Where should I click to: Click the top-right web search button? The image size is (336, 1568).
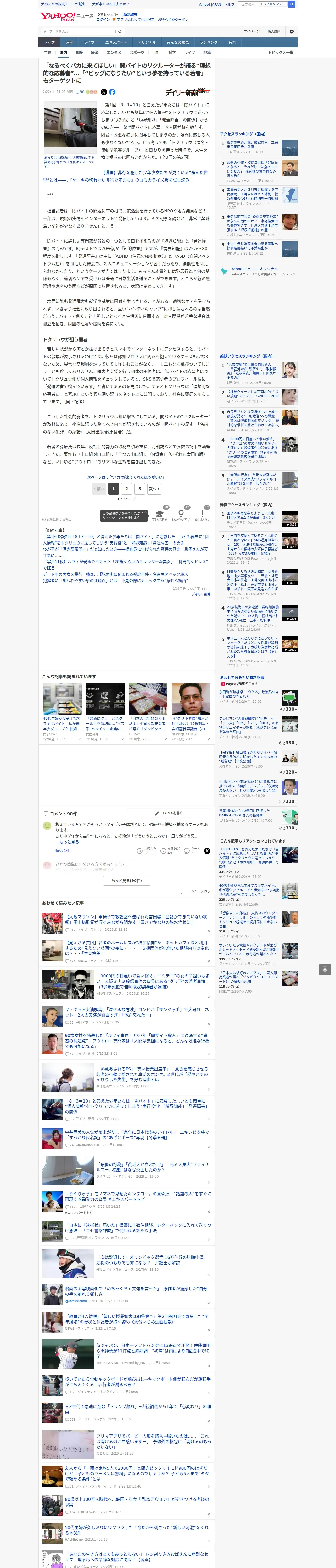pyautogui.click(x=292, y=4)
